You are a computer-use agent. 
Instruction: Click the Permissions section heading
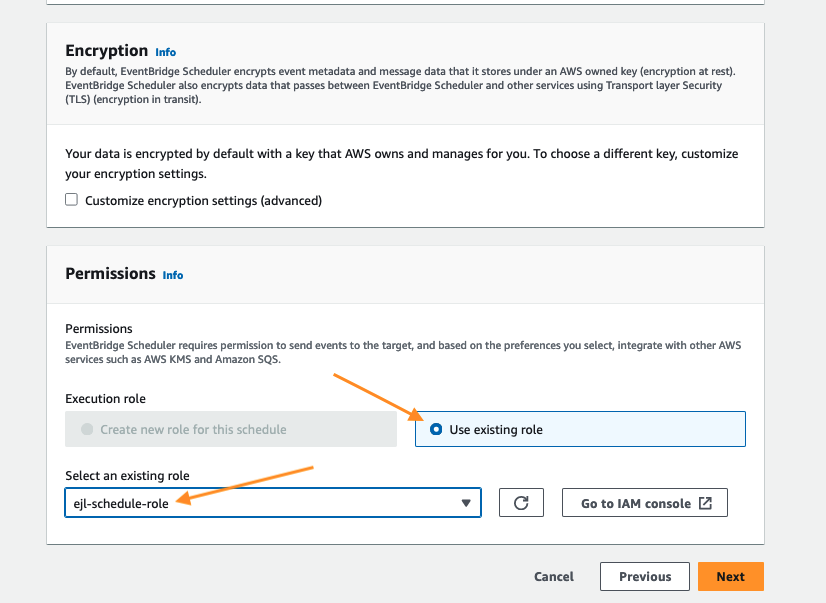[110, 273]
